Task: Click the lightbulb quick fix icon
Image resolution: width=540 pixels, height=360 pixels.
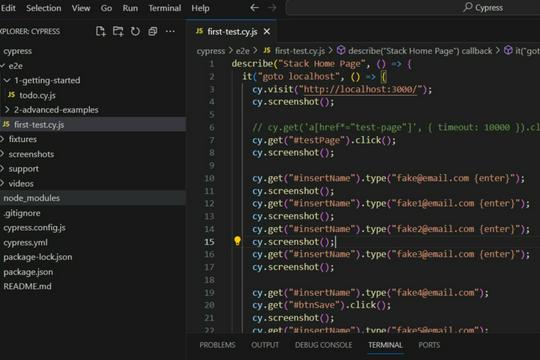Action: click(237, 241)
